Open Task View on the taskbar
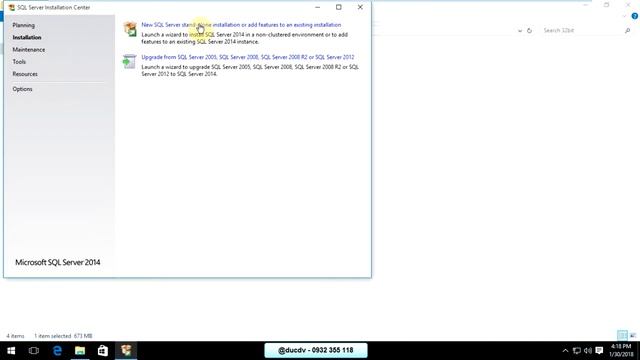 (34, 351)
